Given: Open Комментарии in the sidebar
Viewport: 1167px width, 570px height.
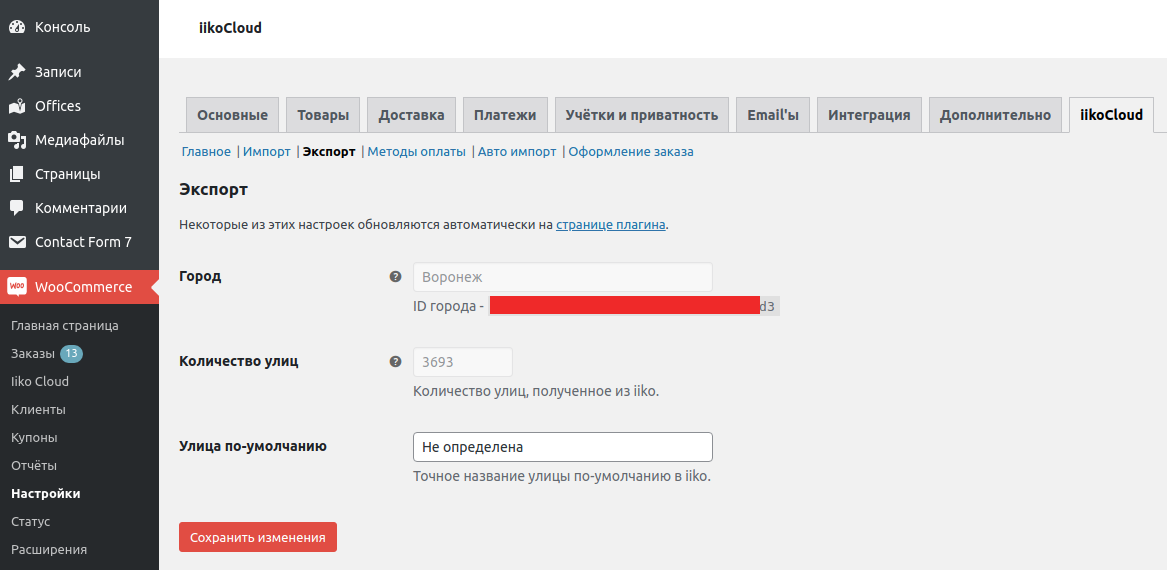Looking at the screenshot, I should coord(79,208).
